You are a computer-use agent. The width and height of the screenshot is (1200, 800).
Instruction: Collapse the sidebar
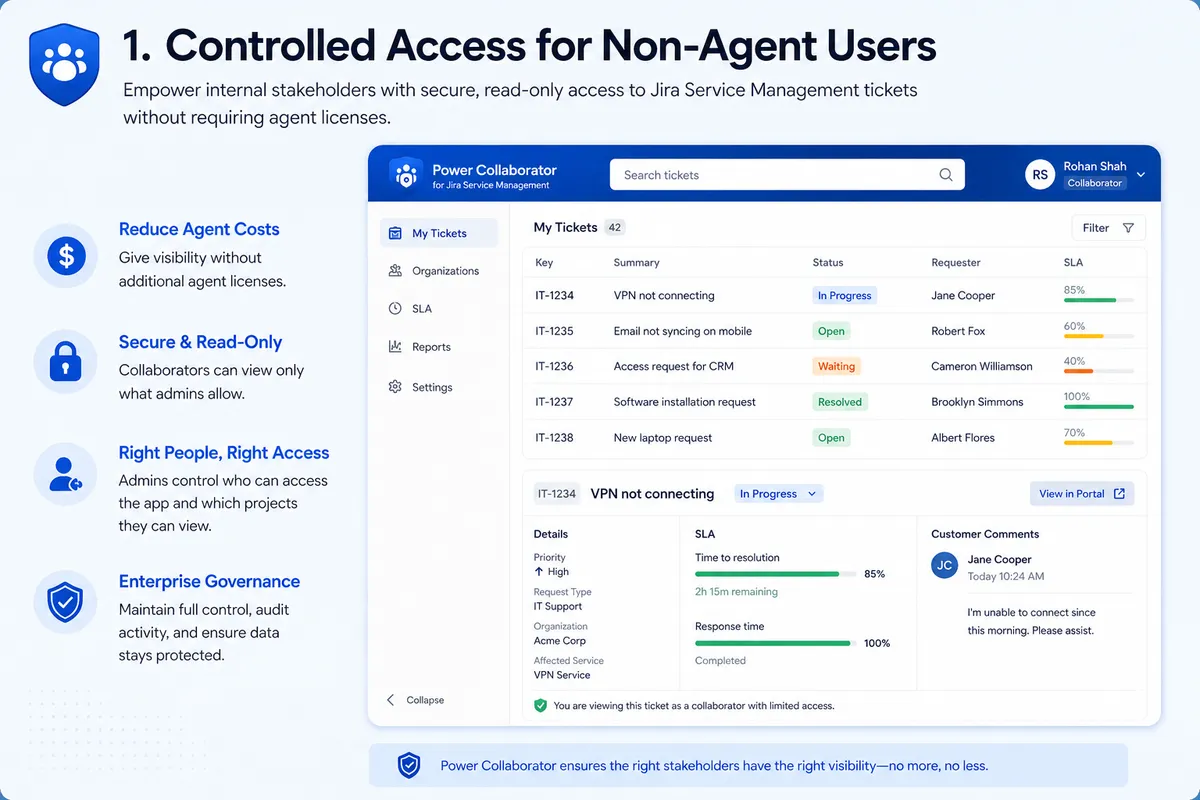point(415,700)
